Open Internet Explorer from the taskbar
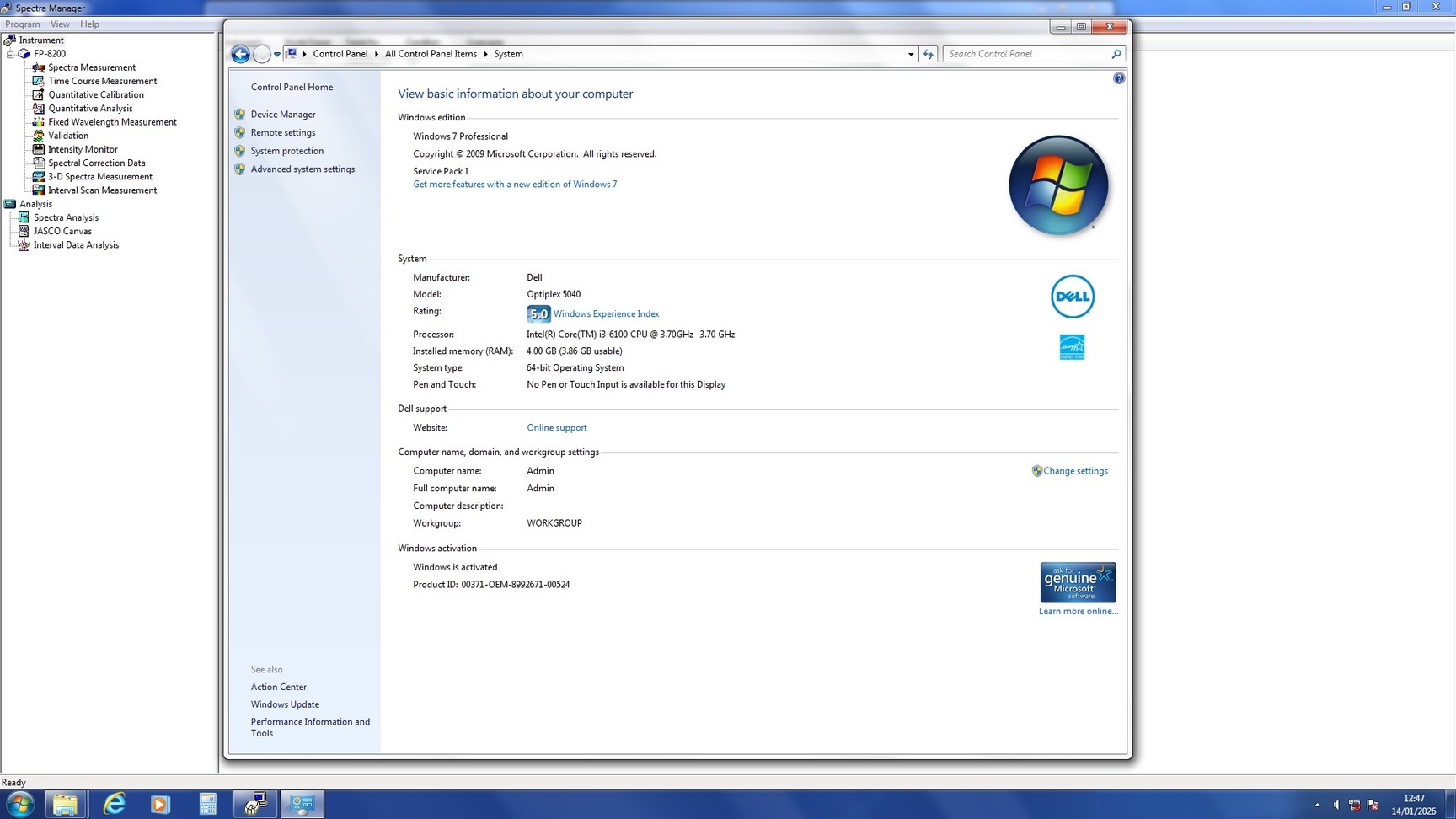The image size is (1456, 819). coord(114,804)
